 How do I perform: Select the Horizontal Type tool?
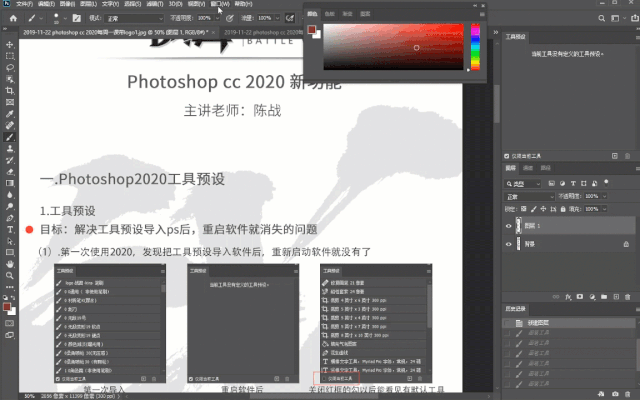[10, 229]
